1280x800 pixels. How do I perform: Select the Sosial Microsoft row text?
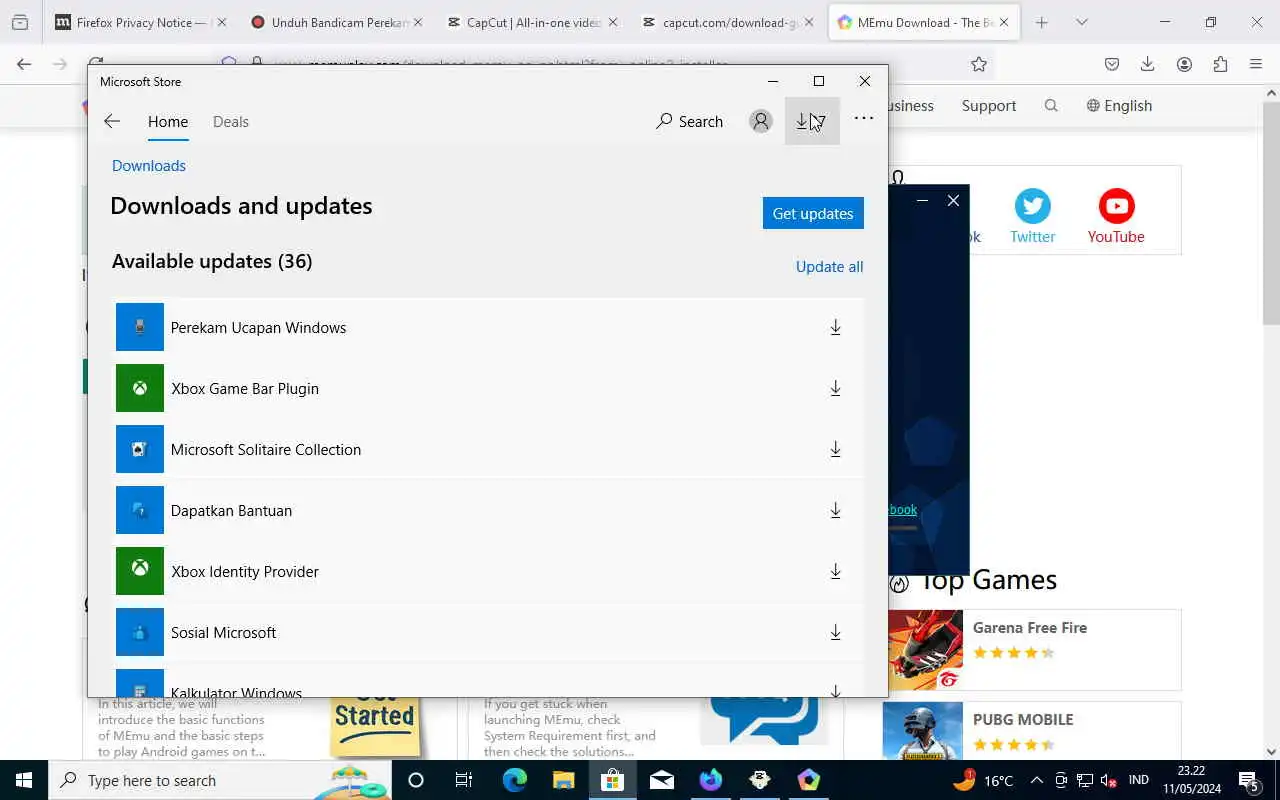coord(224,632)
